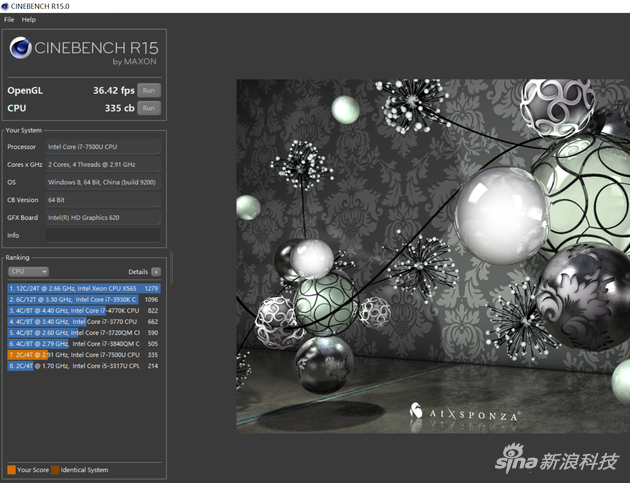Image resolution: width=630 pixels, height=483 pixels.
Task: Select ranking row 2 Core i7-3930K
Action: 84,299
